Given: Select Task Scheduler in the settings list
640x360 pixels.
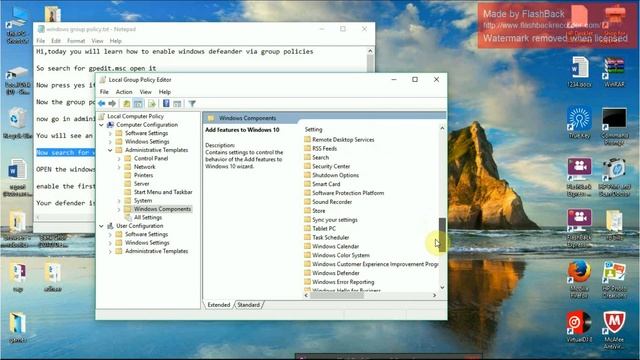Looking at the screenshot, I should pyautogui.click(x=331, y=238).
